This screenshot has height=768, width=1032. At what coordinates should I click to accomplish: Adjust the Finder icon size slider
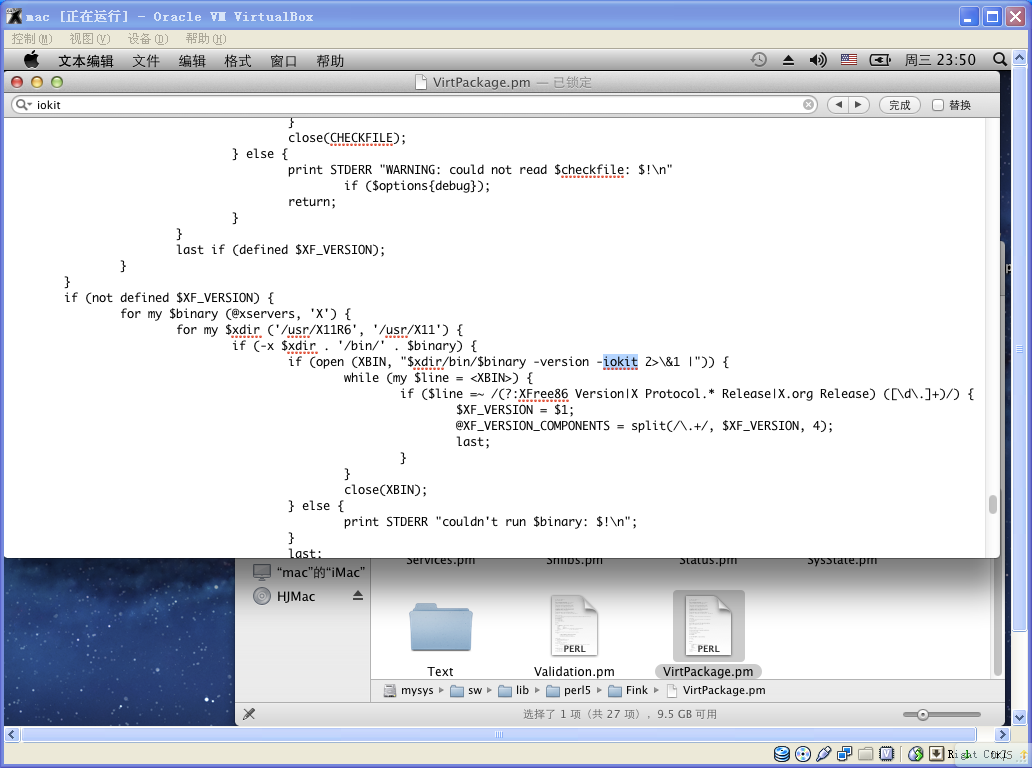[x=923, y=714]
